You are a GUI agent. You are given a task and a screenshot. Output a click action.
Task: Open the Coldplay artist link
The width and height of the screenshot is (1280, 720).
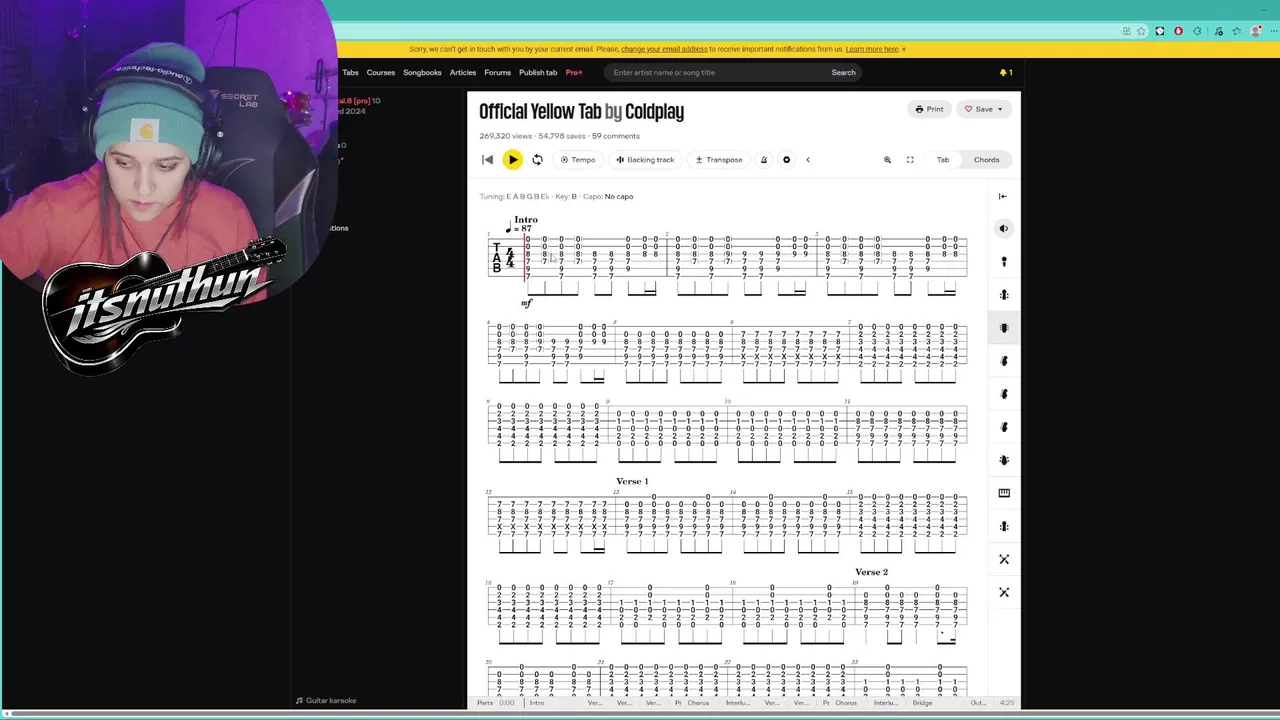[x=654, y=111]
